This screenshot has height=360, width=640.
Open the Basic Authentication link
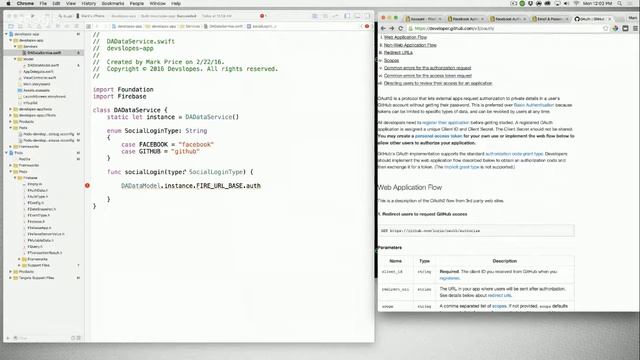(x=534, y=105)
